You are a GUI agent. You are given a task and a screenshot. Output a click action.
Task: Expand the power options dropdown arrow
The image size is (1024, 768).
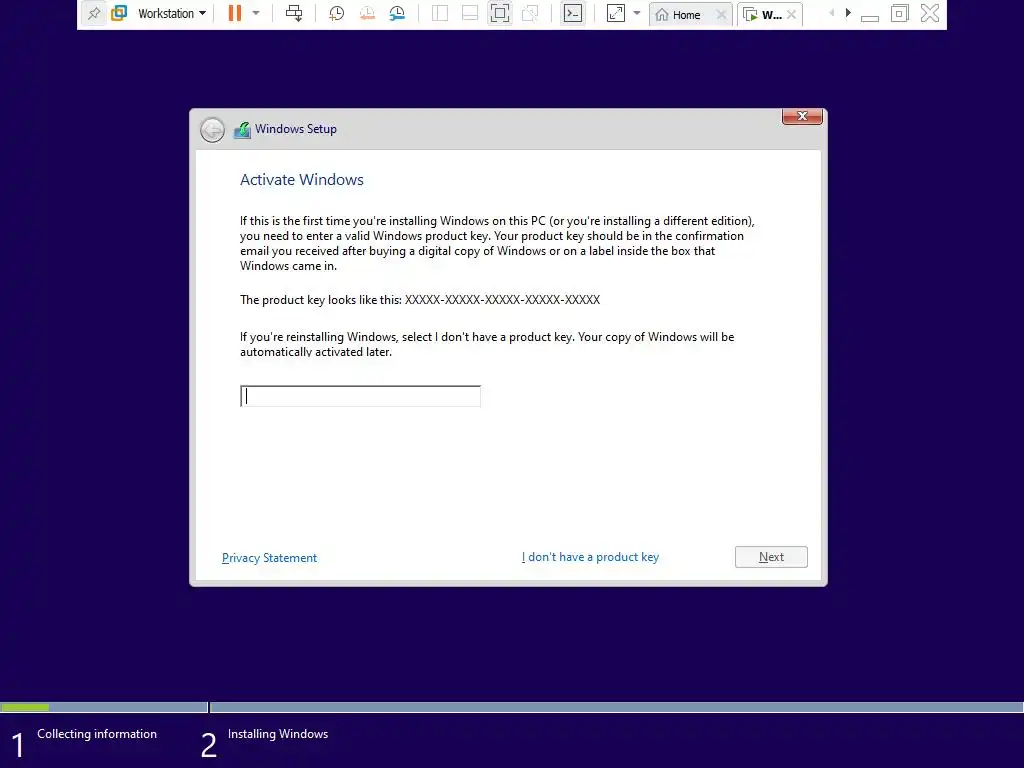[x=256, y=13]
